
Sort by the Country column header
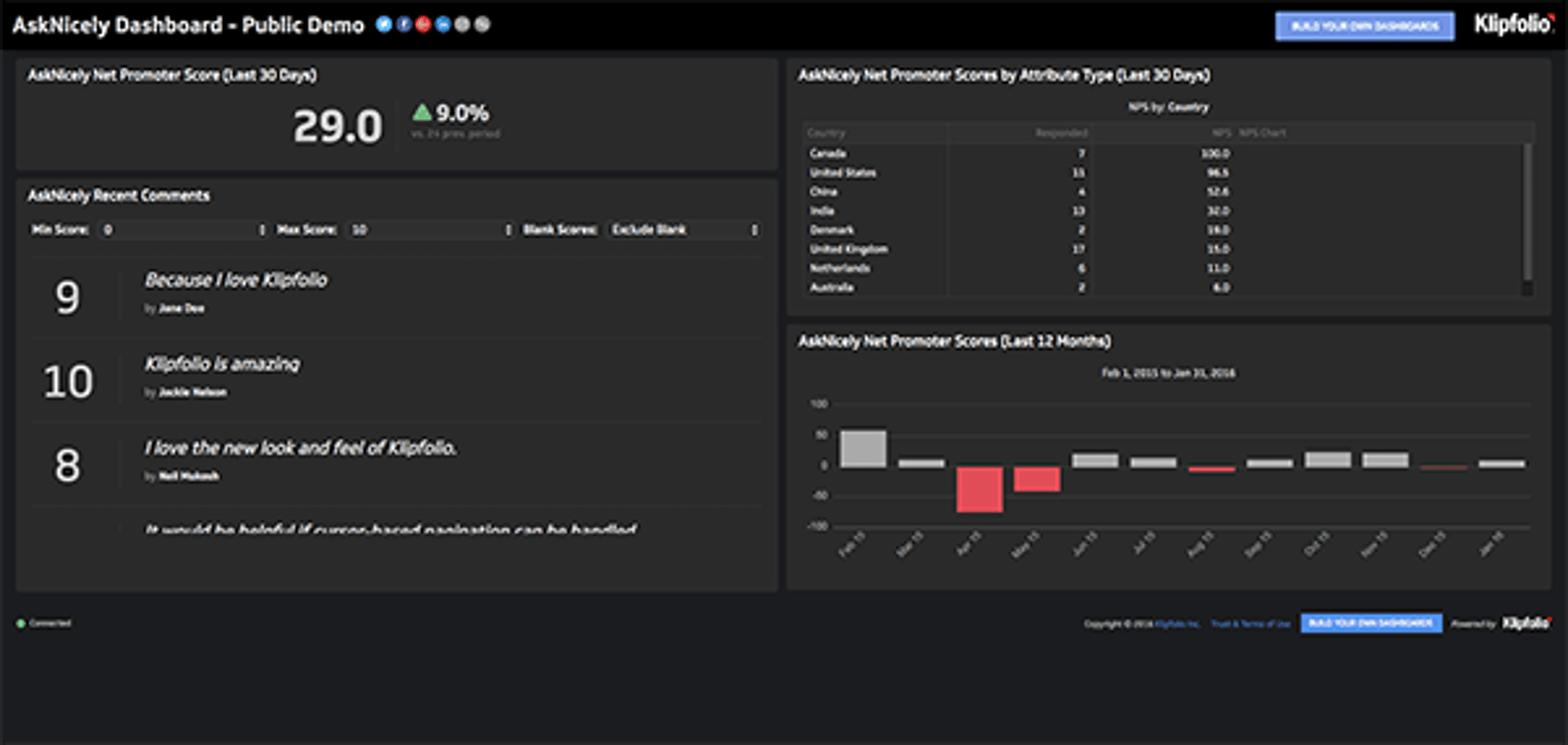point(826,132)
